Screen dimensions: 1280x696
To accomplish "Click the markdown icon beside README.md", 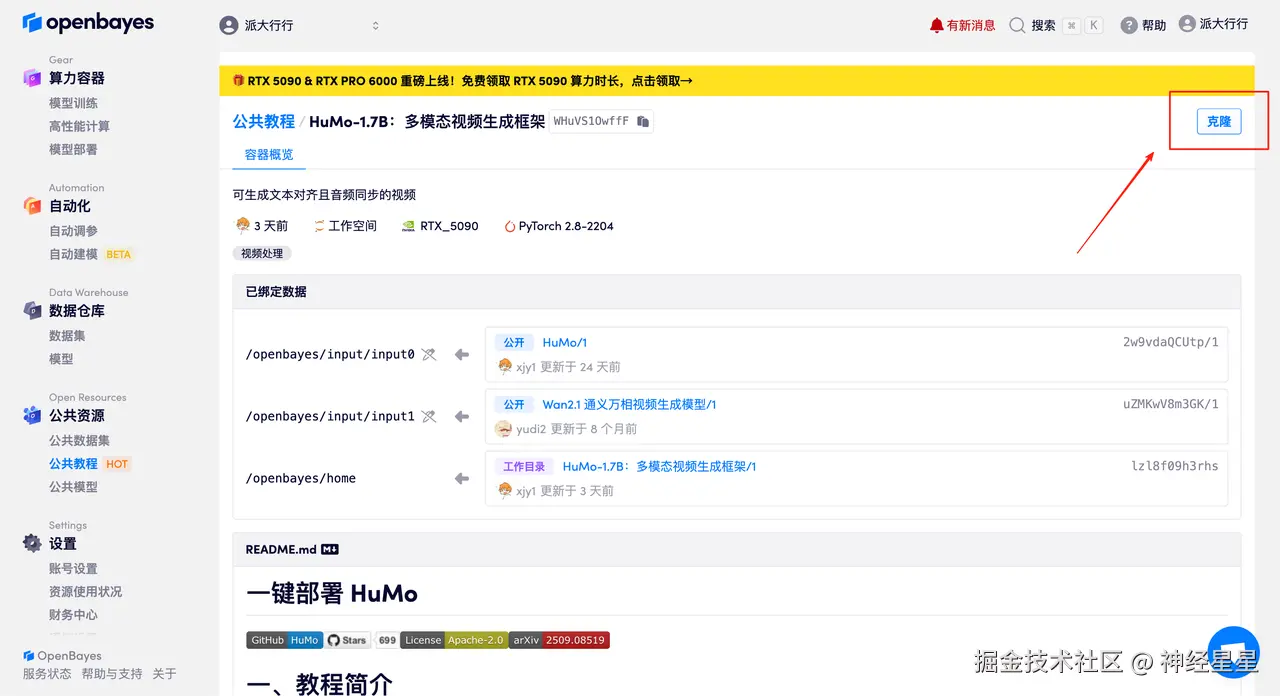I will coord(330,549).
